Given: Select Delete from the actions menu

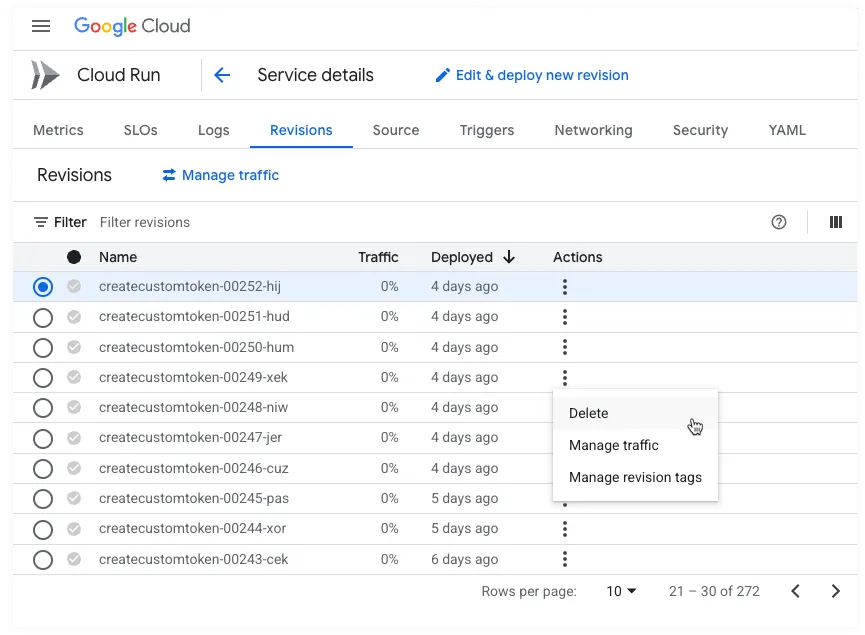Looking at the screenshot, I should [588, 413].
